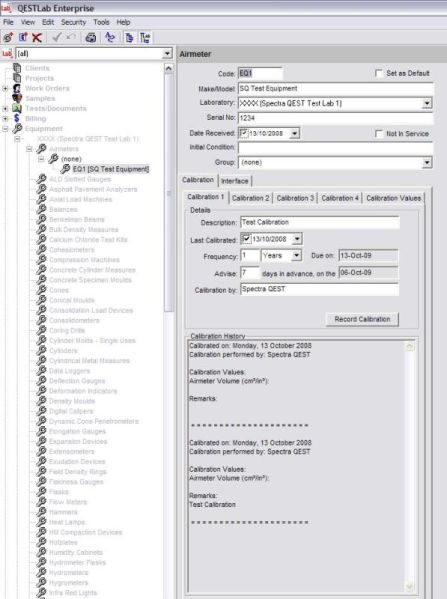Screen dimensions: 447x599
Task: Open the File menu
Action: tap(8, 22)
